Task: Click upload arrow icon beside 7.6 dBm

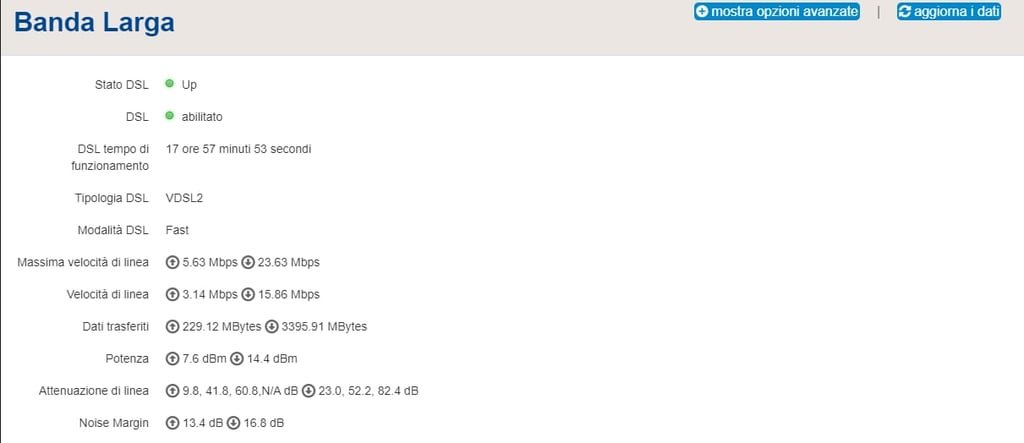Action: (172, 359)
